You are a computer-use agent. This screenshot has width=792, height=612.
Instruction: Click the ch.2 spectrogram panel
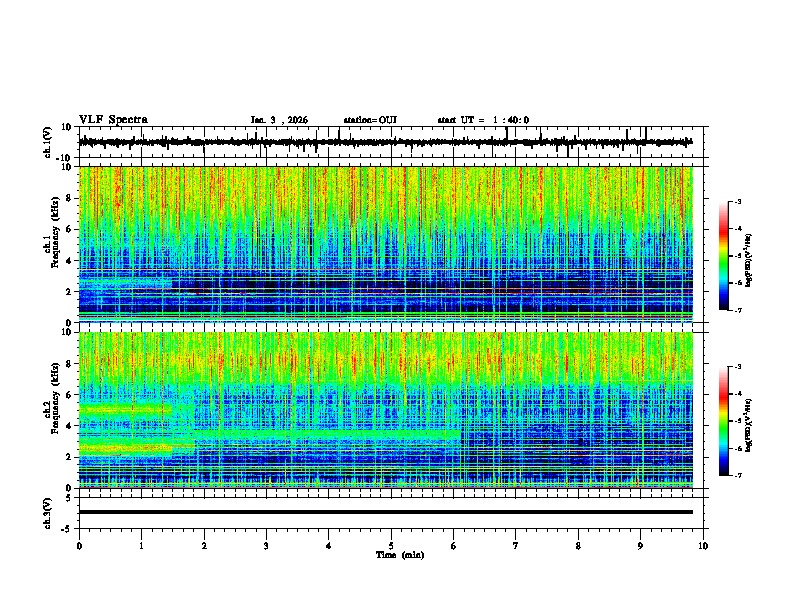(385, 410)
